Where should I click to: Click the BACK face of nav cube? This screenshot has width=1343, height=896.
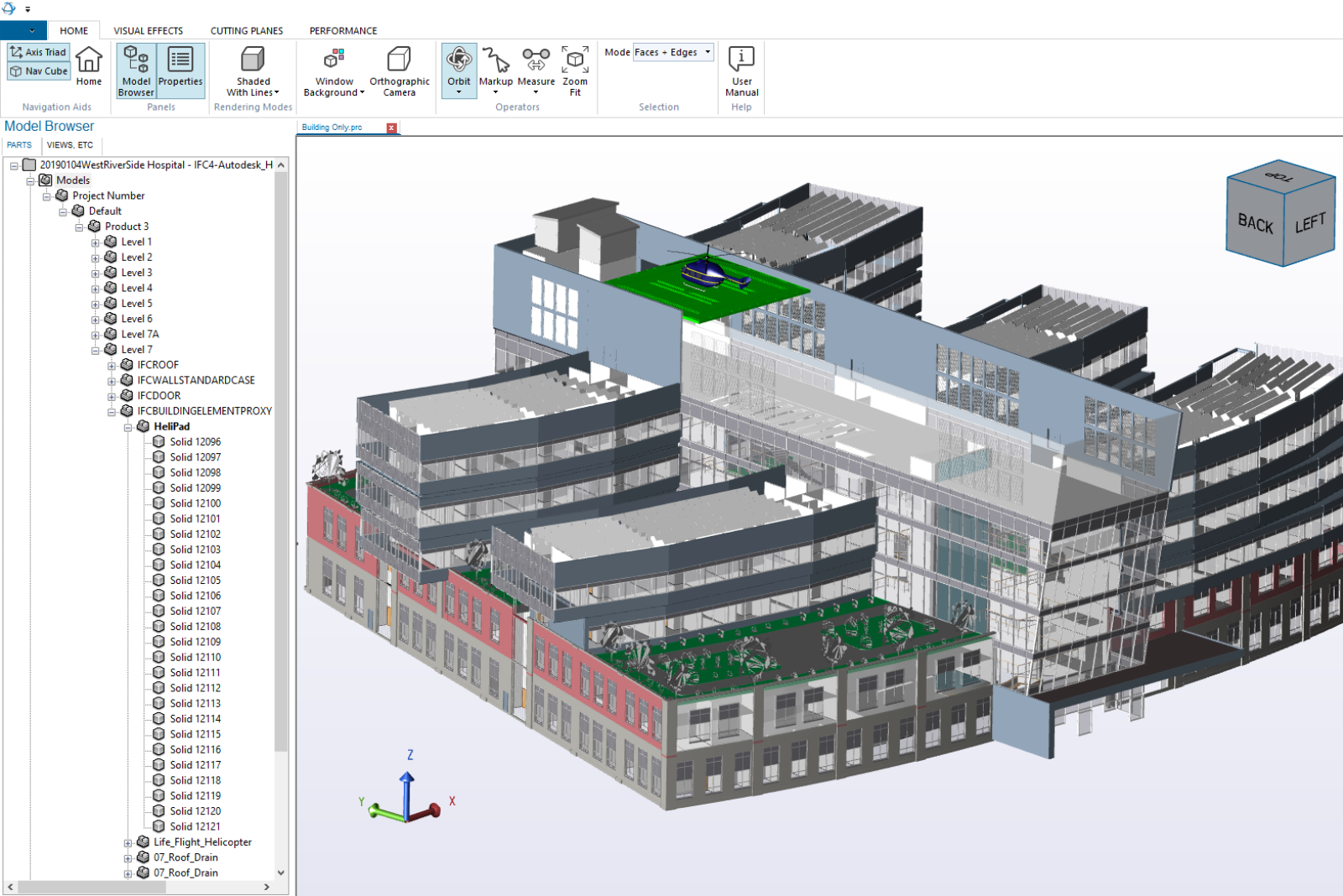(1255, 223)
